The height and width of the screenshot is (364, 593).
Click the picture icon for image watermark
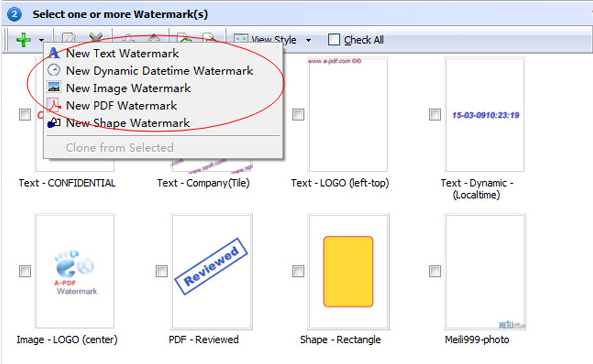coord(54,87)
